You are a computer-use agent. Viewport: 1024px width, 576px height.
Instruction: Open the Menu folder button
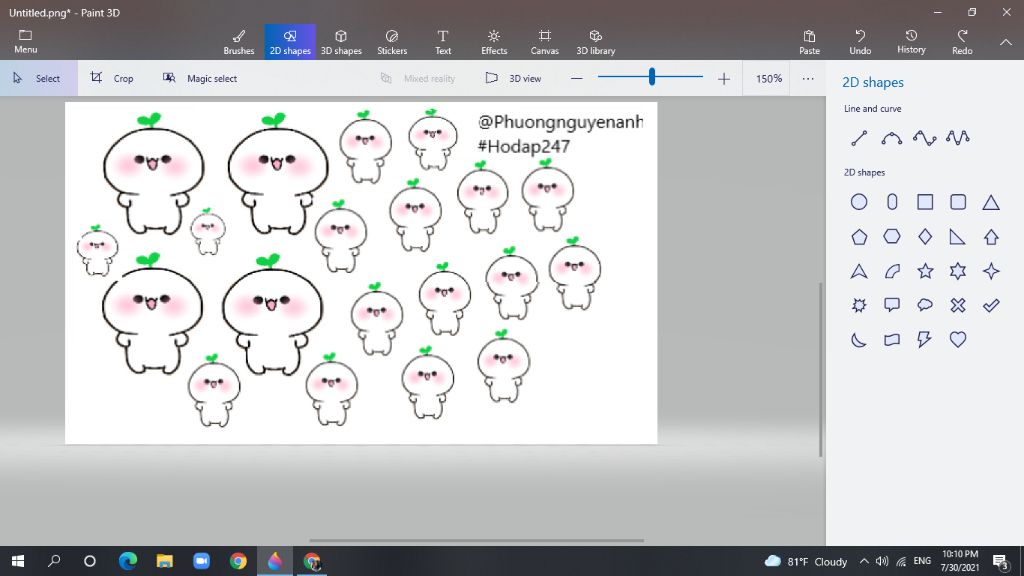(x=25, y=41)
